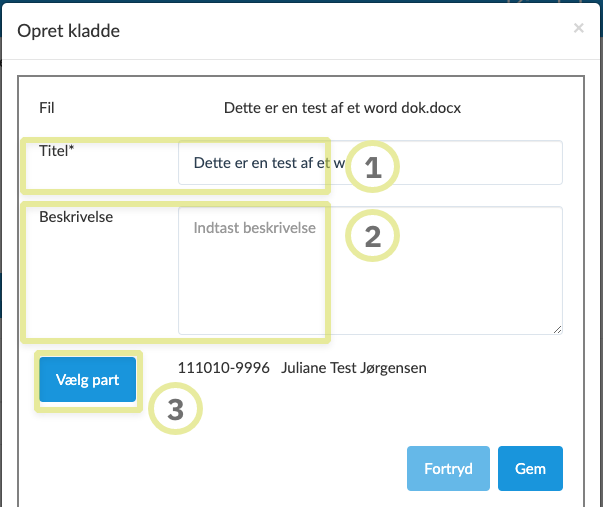Click the Indtast beskrivelse placeholder text

(x=254, y=228)
